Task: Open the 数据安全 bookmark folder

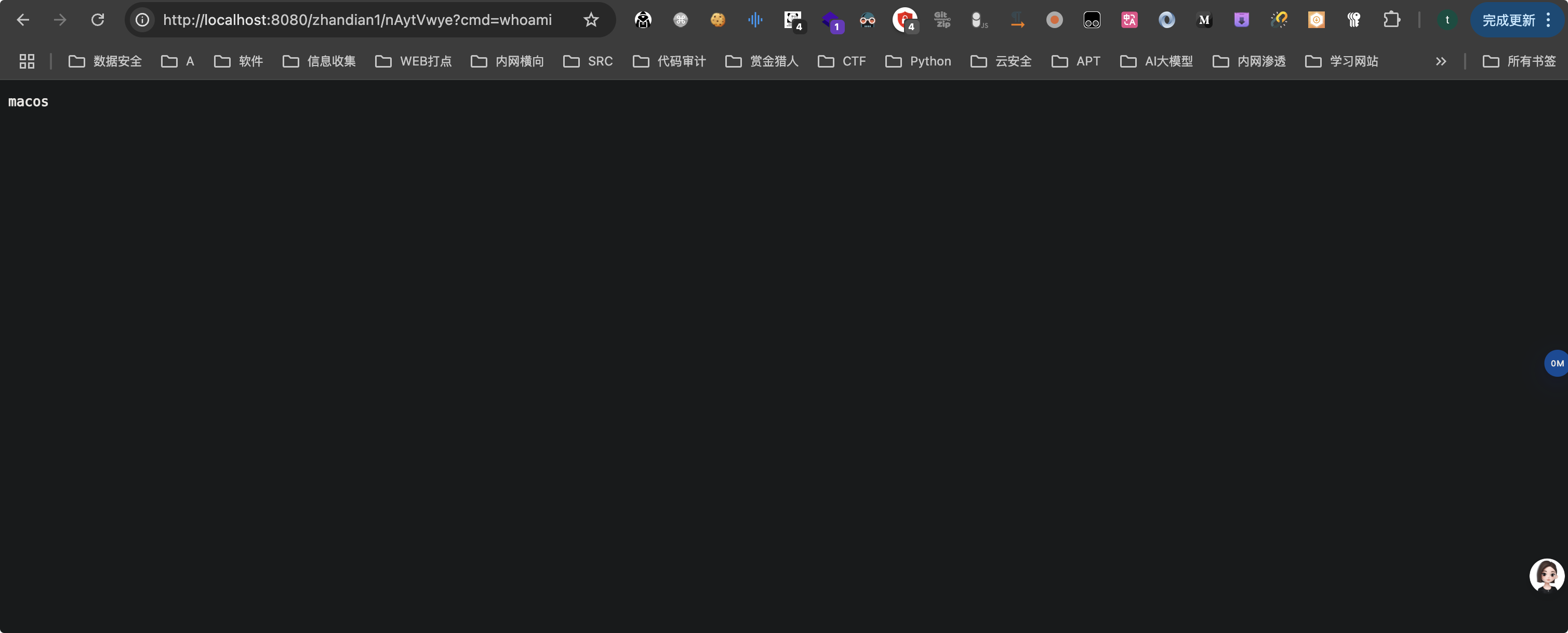Action: [x=105, y=61]
